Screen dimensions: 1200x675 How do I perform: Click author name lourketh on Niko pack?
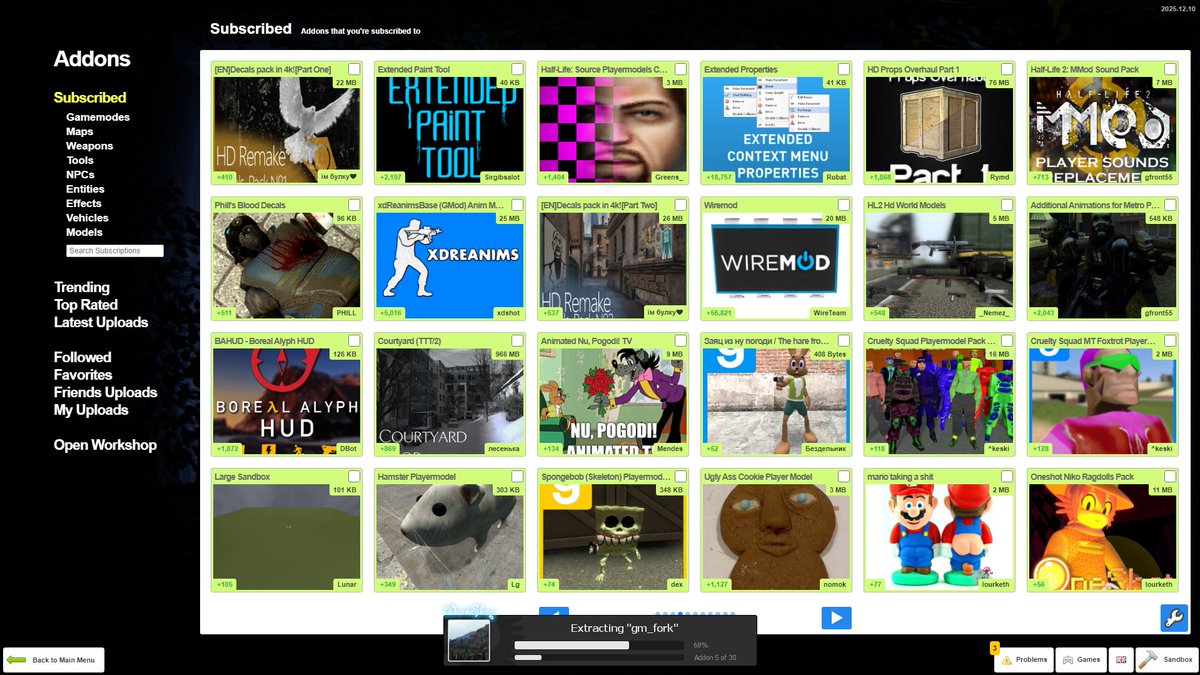point(1157,585)
